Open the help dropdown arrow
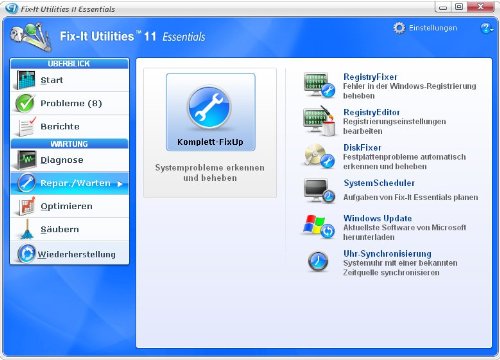 pyautogui.click(x=492, y=30)
